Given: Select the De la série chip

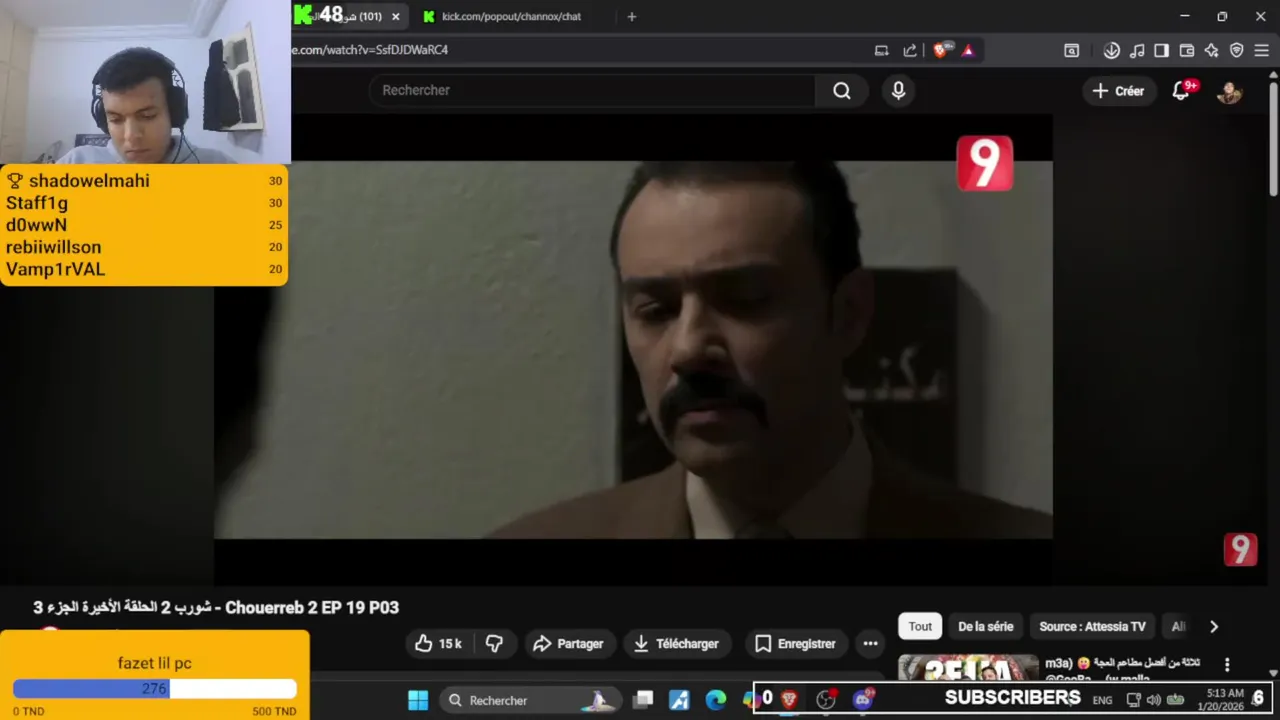Looking at the screenshot, I should click(986, 627).
